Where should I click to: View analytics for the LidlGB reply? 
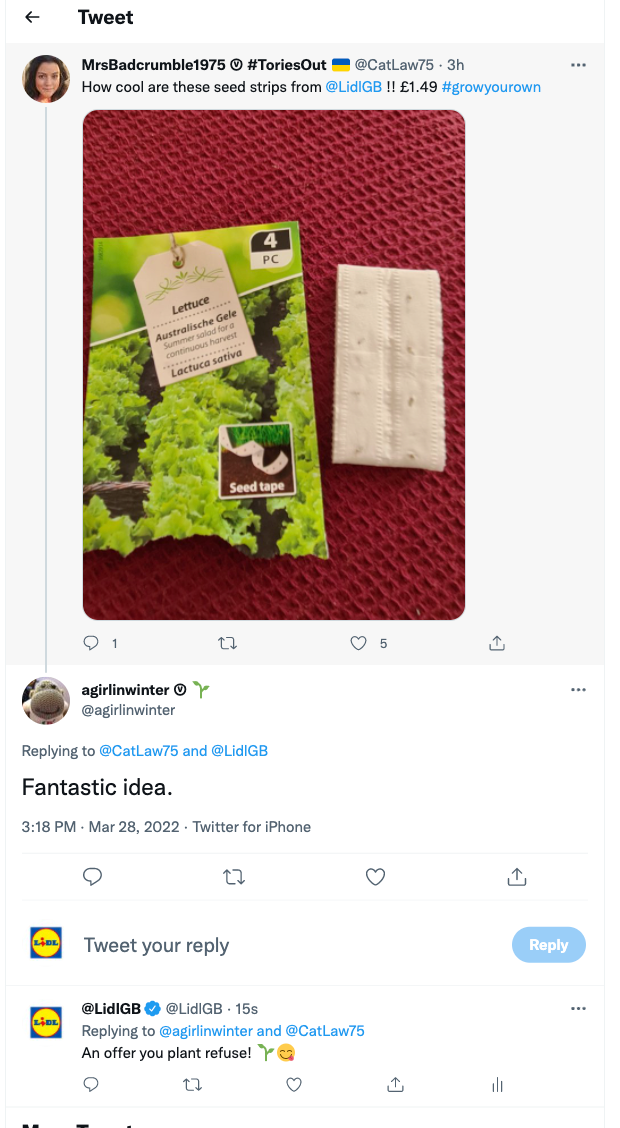[x=497, y=1084]
